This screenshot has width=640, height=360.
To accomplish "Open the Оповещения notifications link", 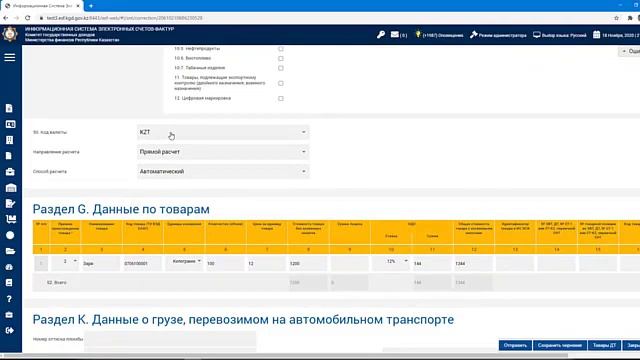I will pos(443,36).
